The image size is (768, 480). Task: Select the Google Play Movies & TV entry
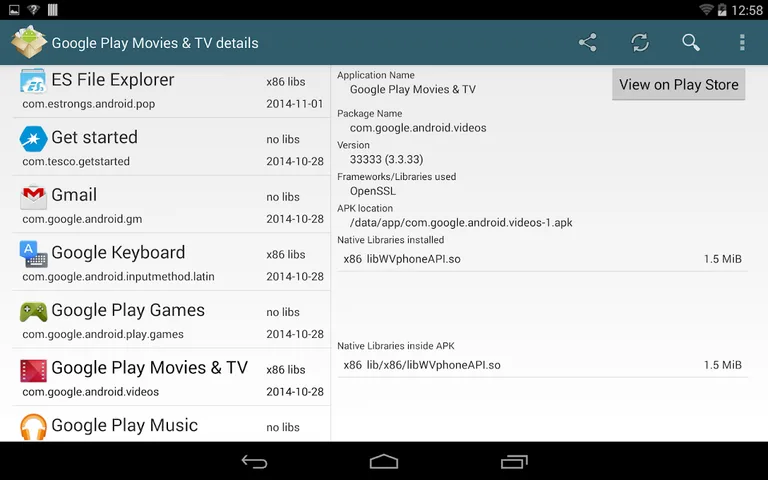pos(171,377)
